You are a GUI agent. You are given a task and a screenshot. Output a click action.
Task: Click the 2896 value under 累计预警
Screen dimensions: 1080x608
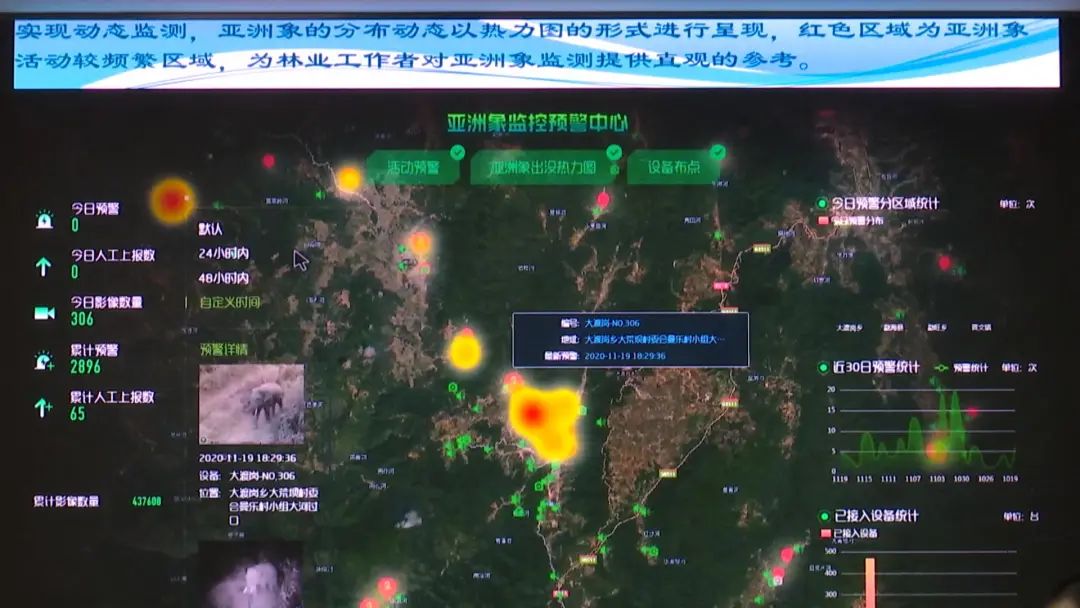point(85,366)
